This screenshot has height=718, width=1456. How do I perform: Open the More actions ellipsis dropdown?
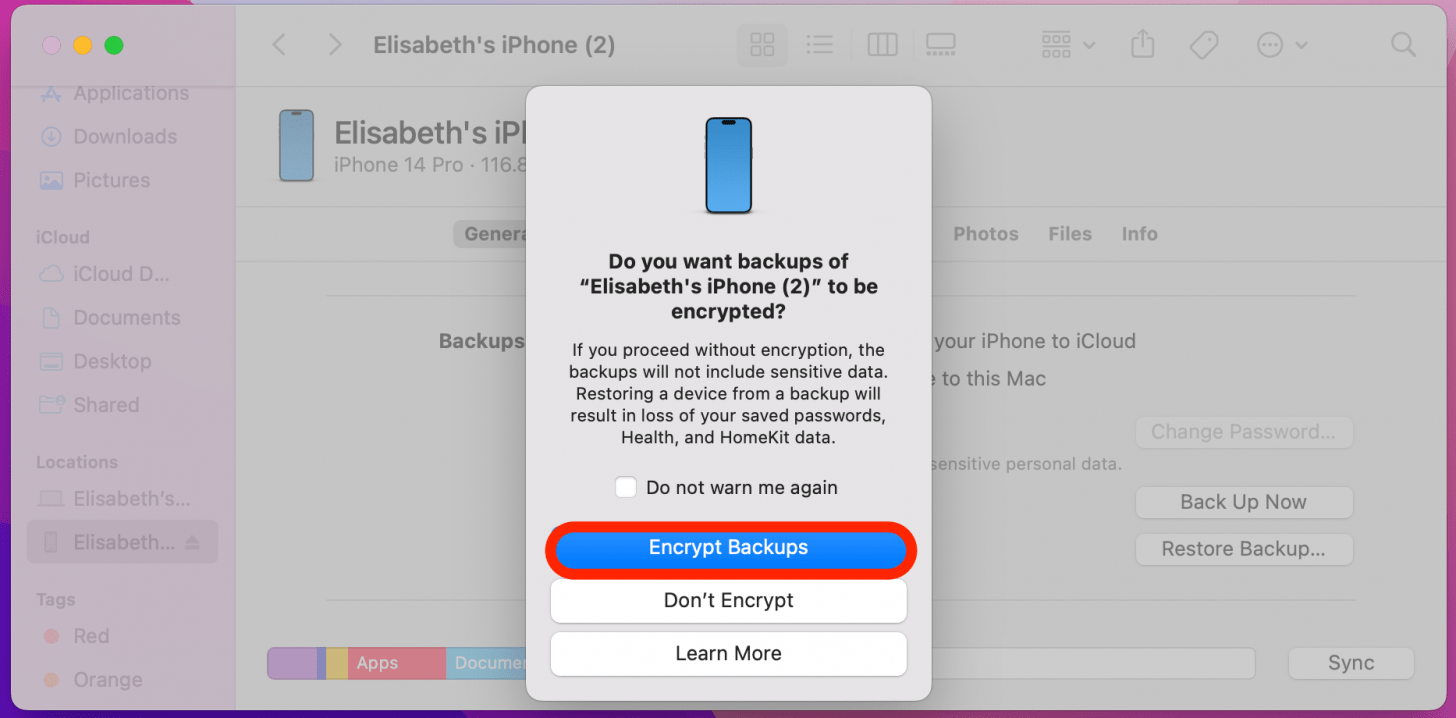(x=1282, y=45)
